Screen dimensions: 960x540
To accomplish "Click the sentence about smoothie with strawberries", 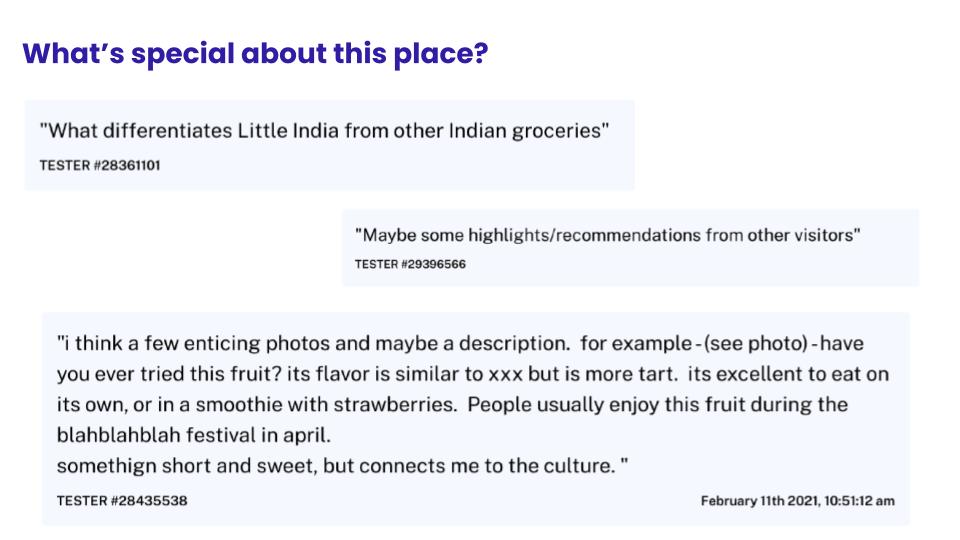I will pos(452,405).
